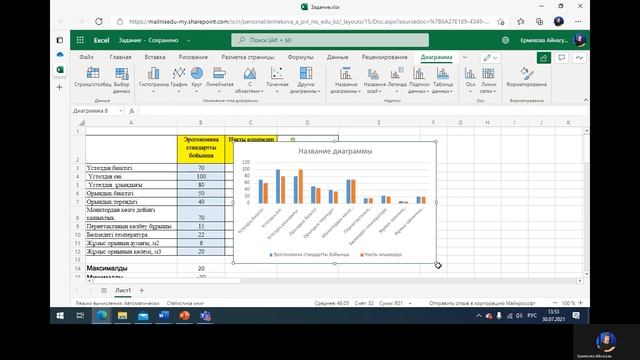
Task: Open the Названия осей options
Action: [x=374, y=80]
